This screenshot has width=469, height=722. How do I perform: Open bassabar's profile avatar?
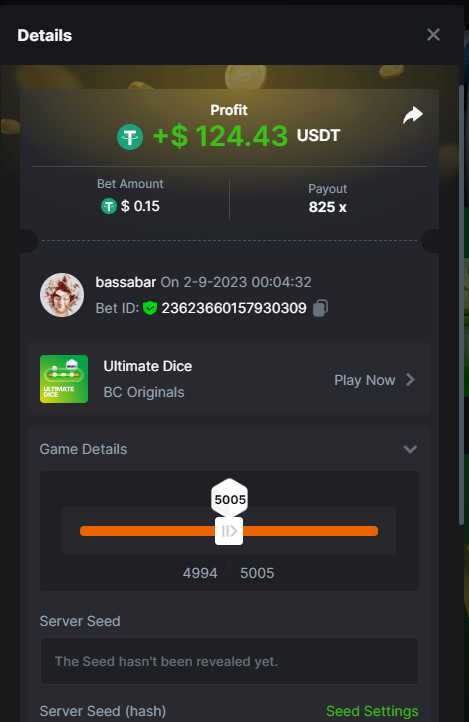pos(62,295)
